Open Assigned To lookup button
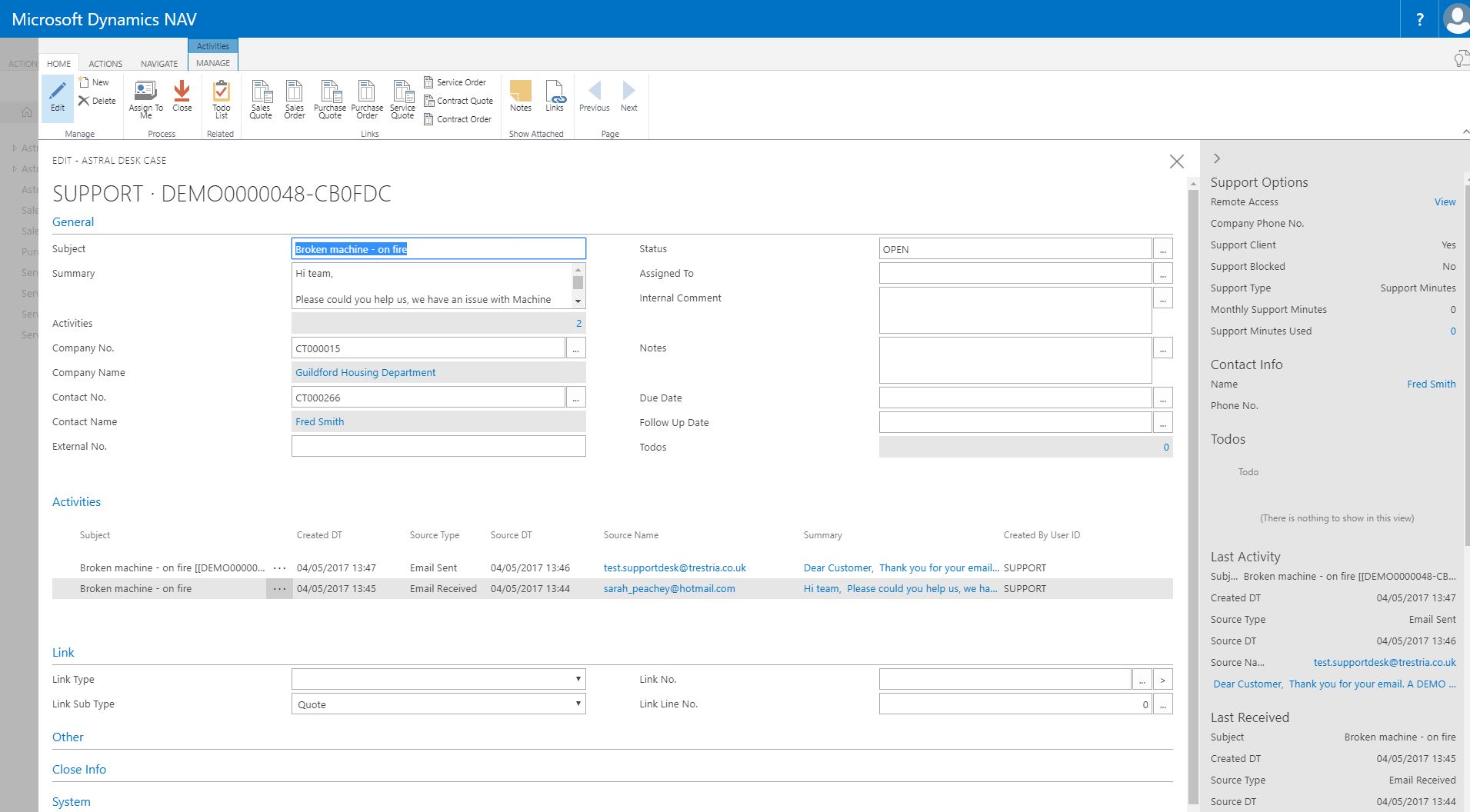Screen dimensions: 1470x812 coord(1163,274)
